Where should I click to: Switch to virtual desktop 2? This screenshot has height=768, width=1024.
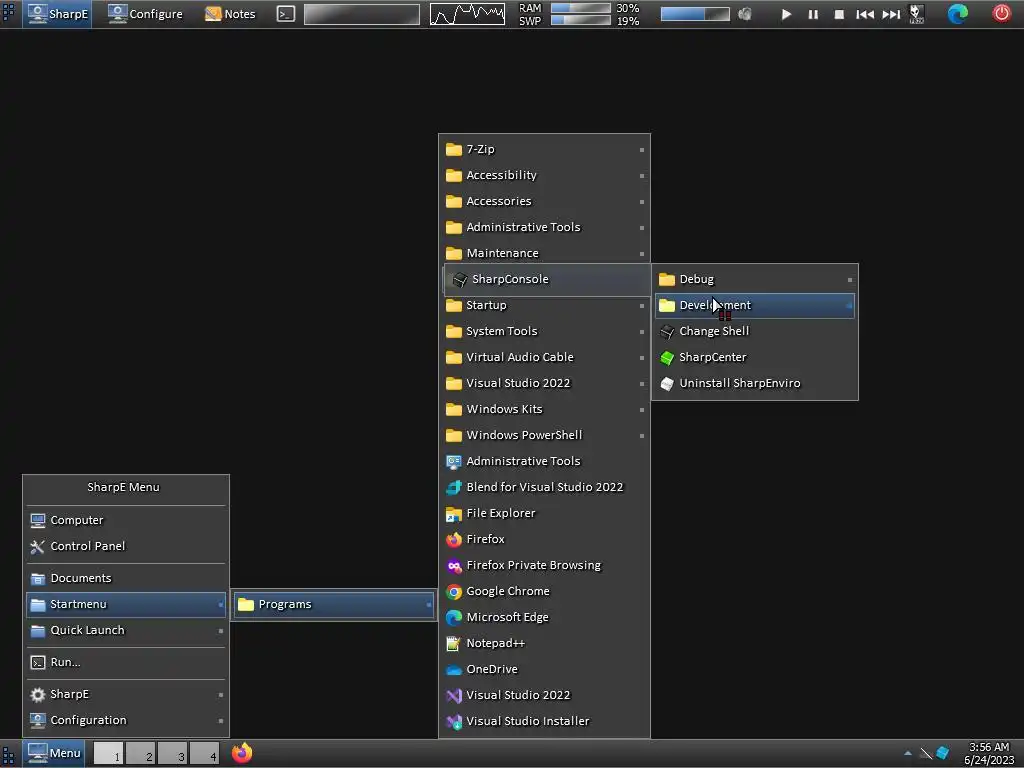click(140, 754)
